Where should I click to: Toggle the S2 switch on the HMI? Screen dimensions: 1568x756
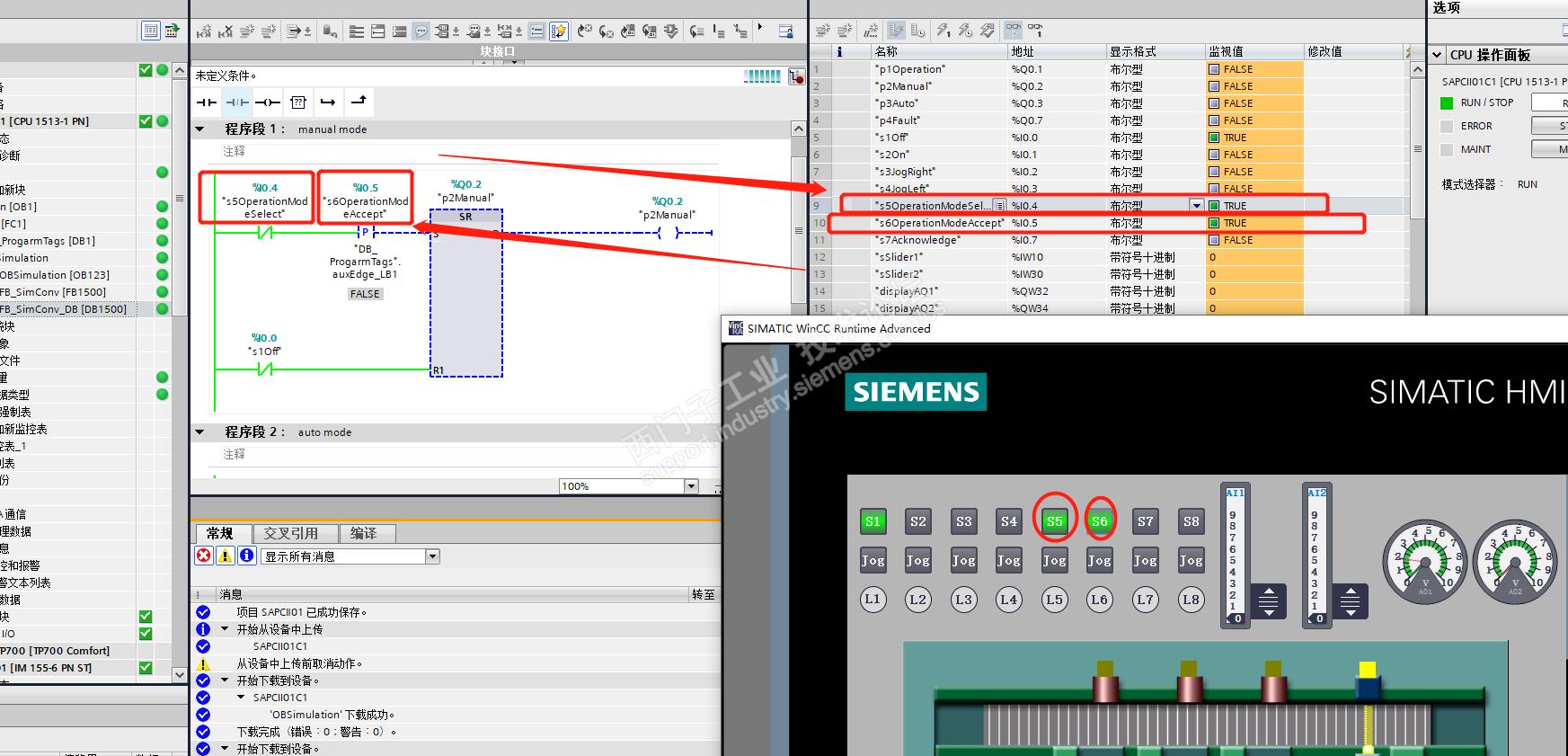(917, 521)
